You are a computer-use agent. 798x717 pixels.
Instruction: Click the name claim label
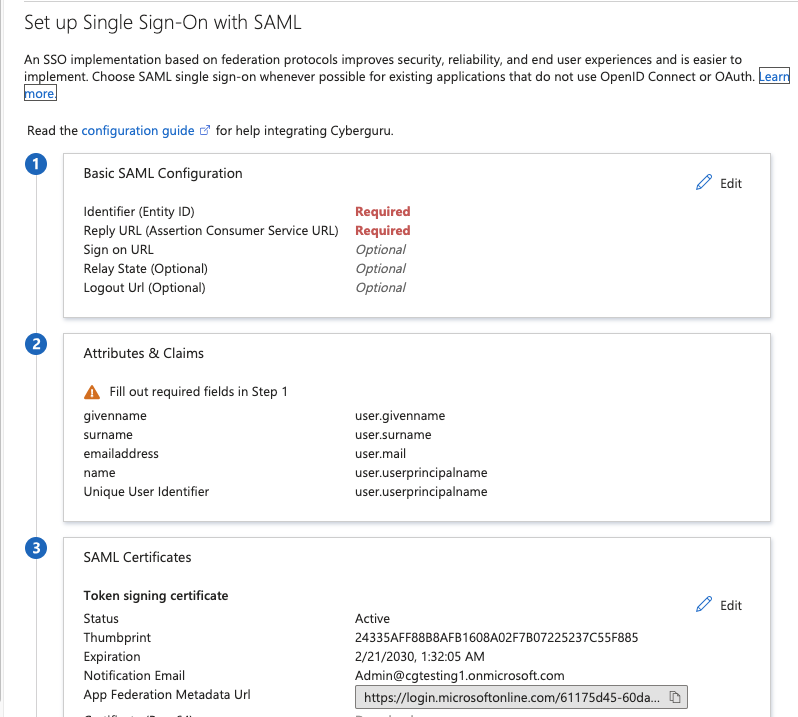pos(99,473)
